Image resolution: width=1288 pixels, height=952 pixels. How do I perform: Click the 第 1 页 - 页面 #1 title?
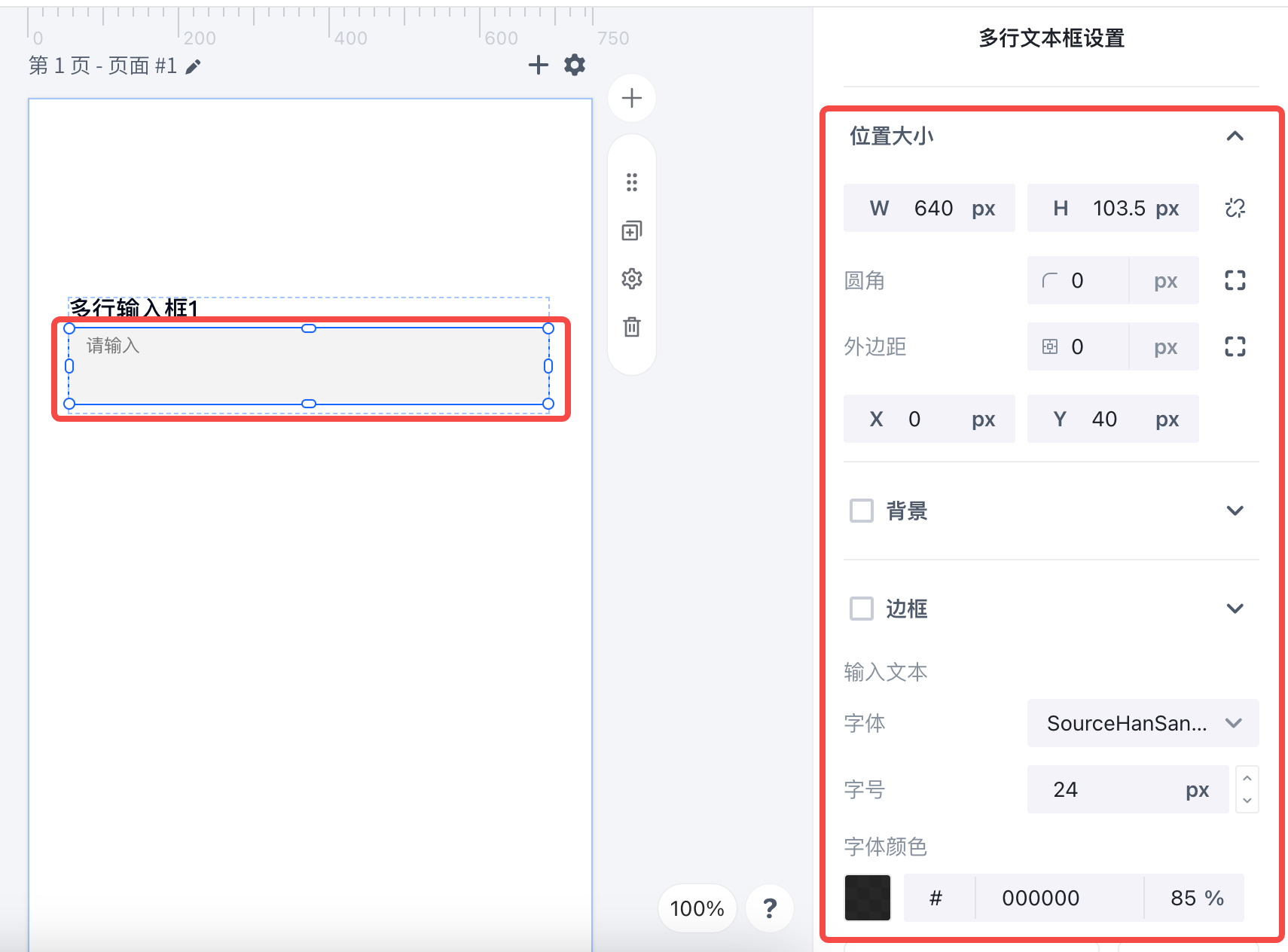pyautogui.click(x=103, y=66)
